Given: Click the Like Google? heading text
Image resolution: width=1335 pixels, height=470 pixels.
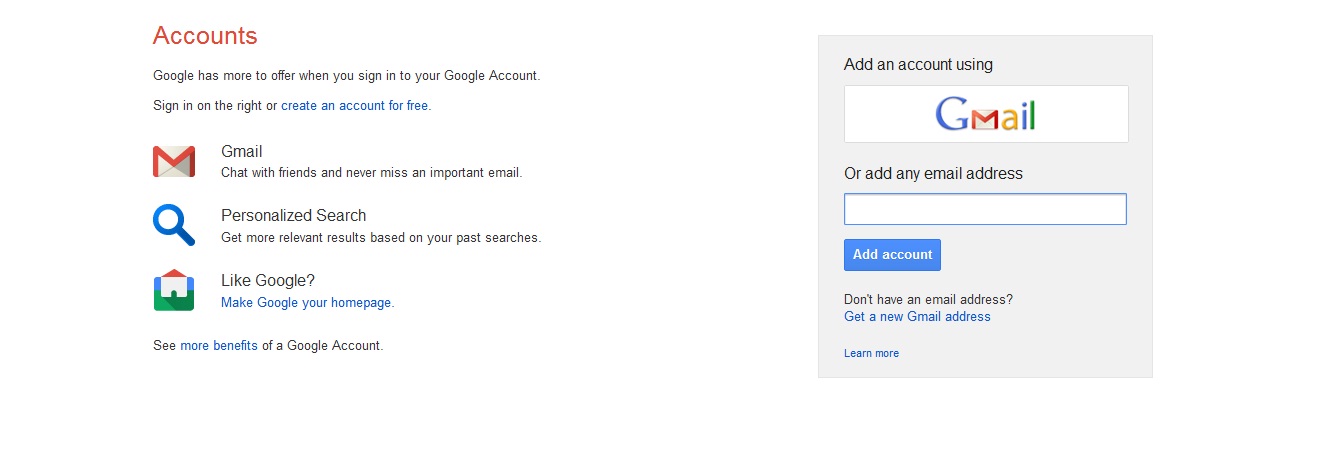Looking at the screenshot, I should pyautogui.click(x=268, y=281).
